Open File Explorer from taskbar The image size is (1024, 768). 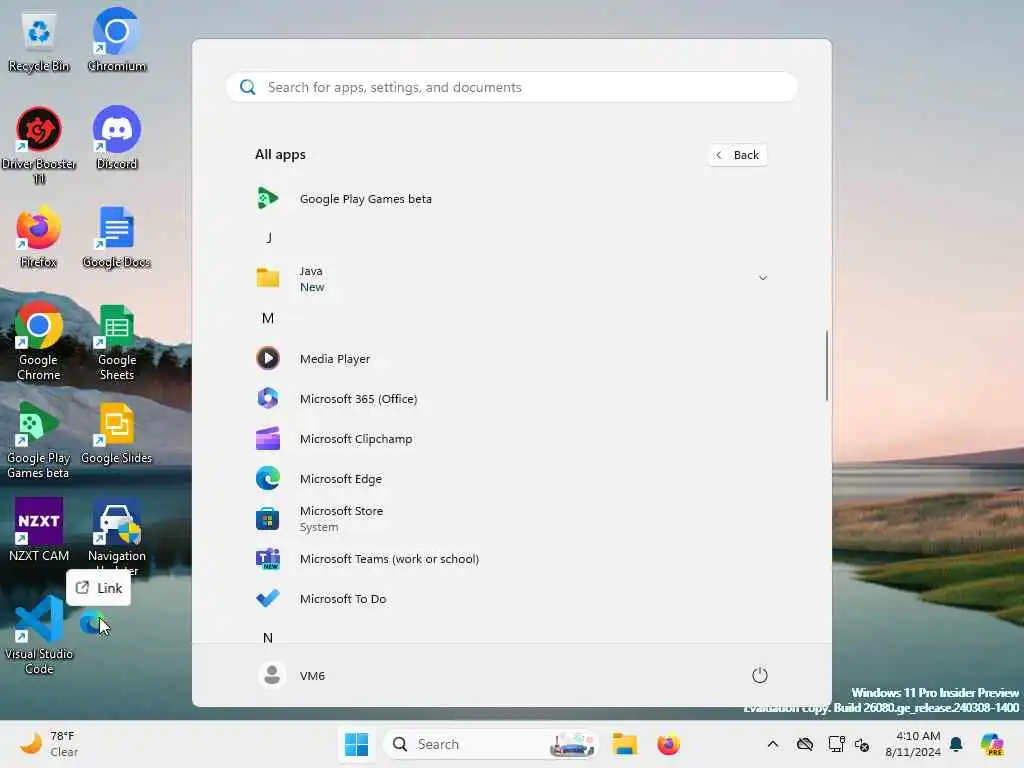[624, 744]
